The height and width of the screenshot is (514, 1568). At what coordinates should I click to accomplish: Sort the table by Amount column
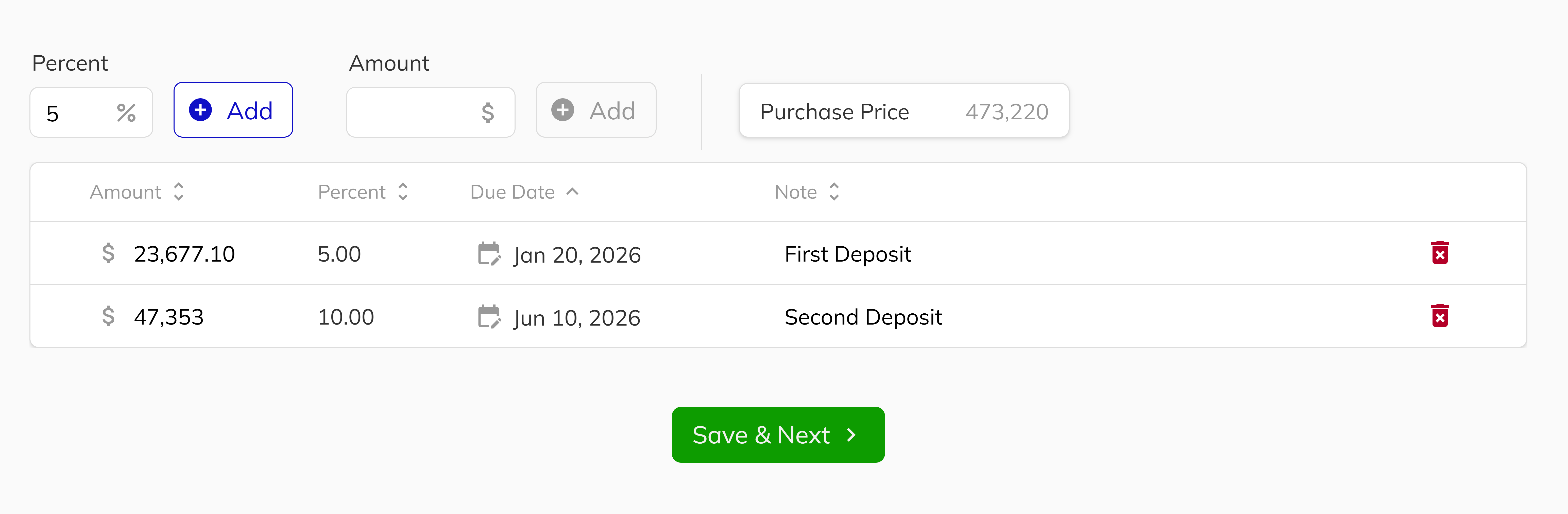point(178,192)
